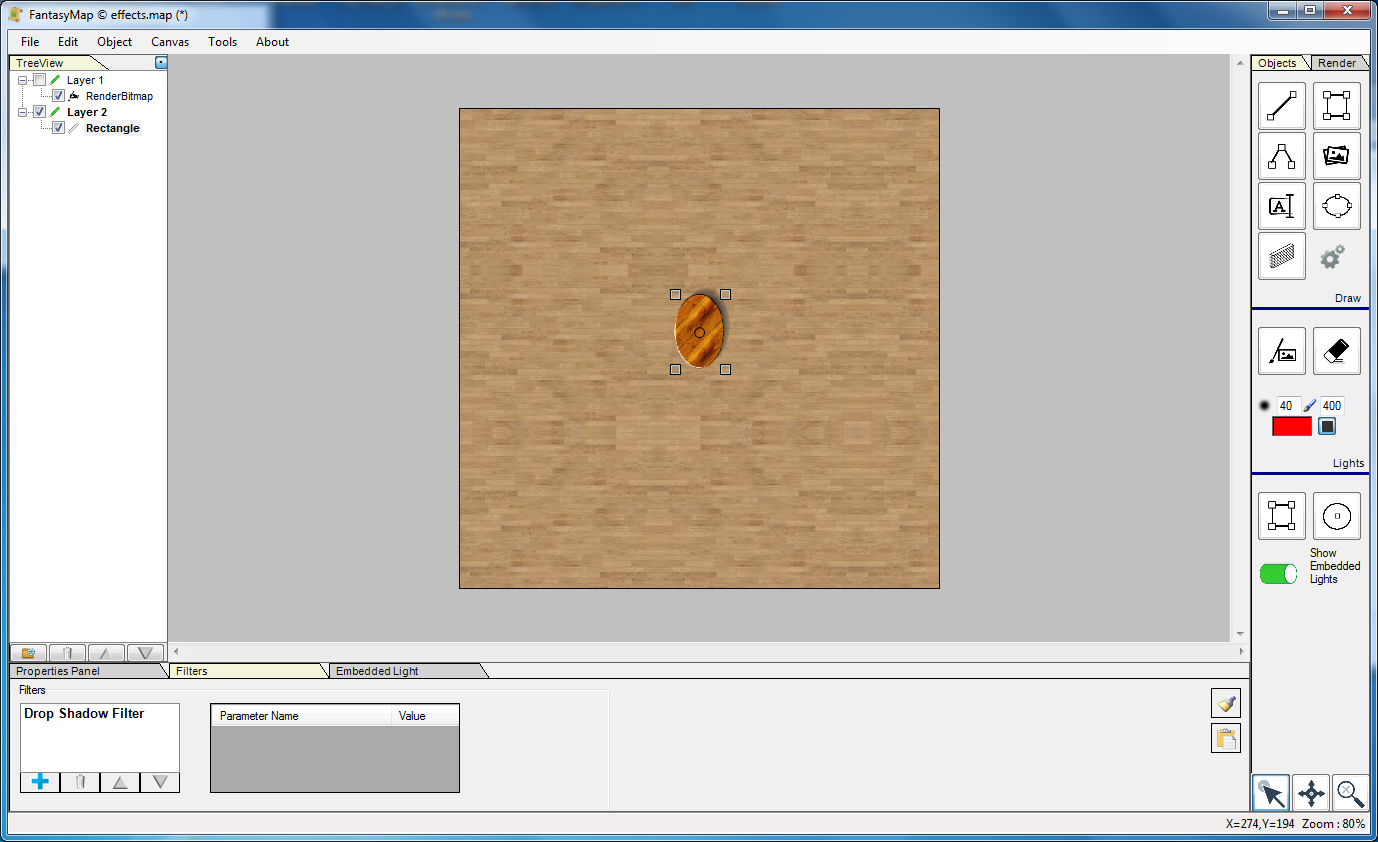
Task: Open the Canvas menu
Action: 170,42
